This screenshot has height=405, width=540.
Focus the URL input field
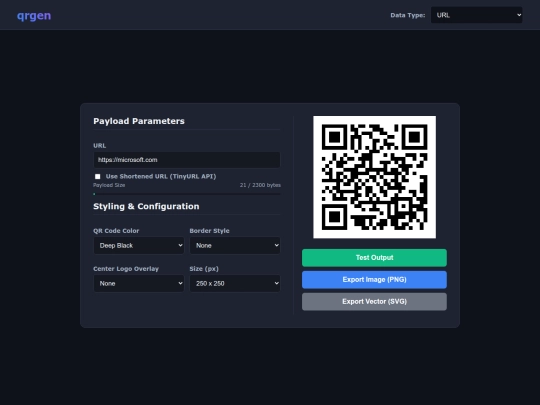tap(187, 160)
